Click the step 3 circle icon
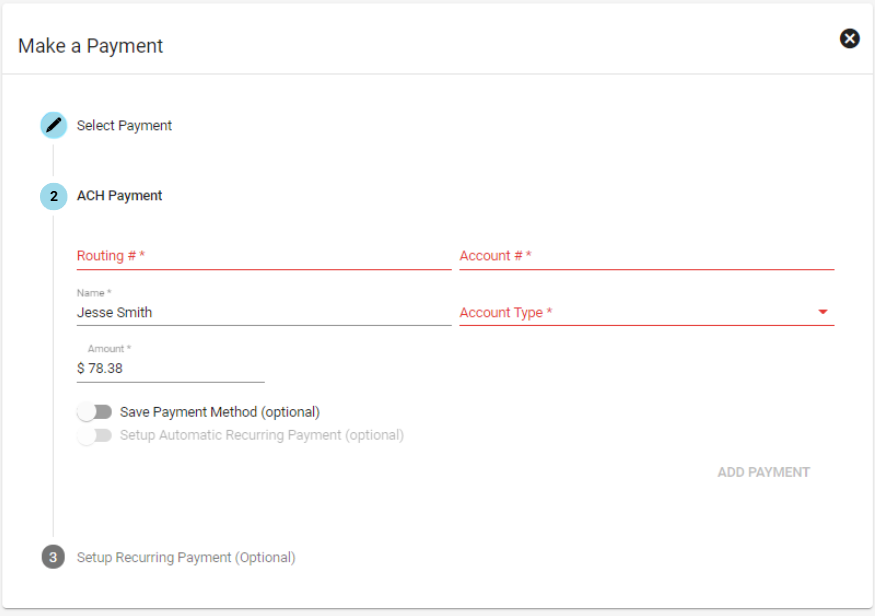 (53, 557)
